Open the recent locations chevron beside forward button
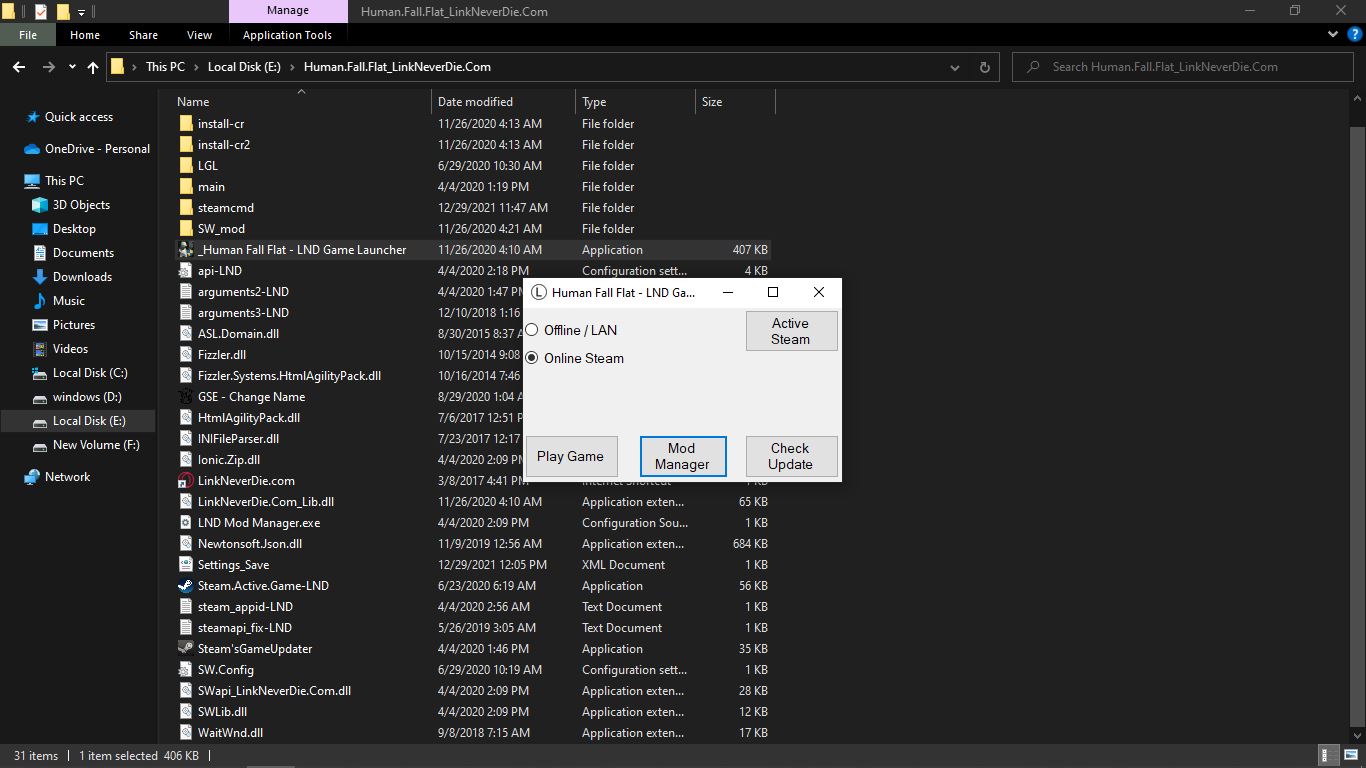Screen dimensions: 1366x768 coord(71,67)
